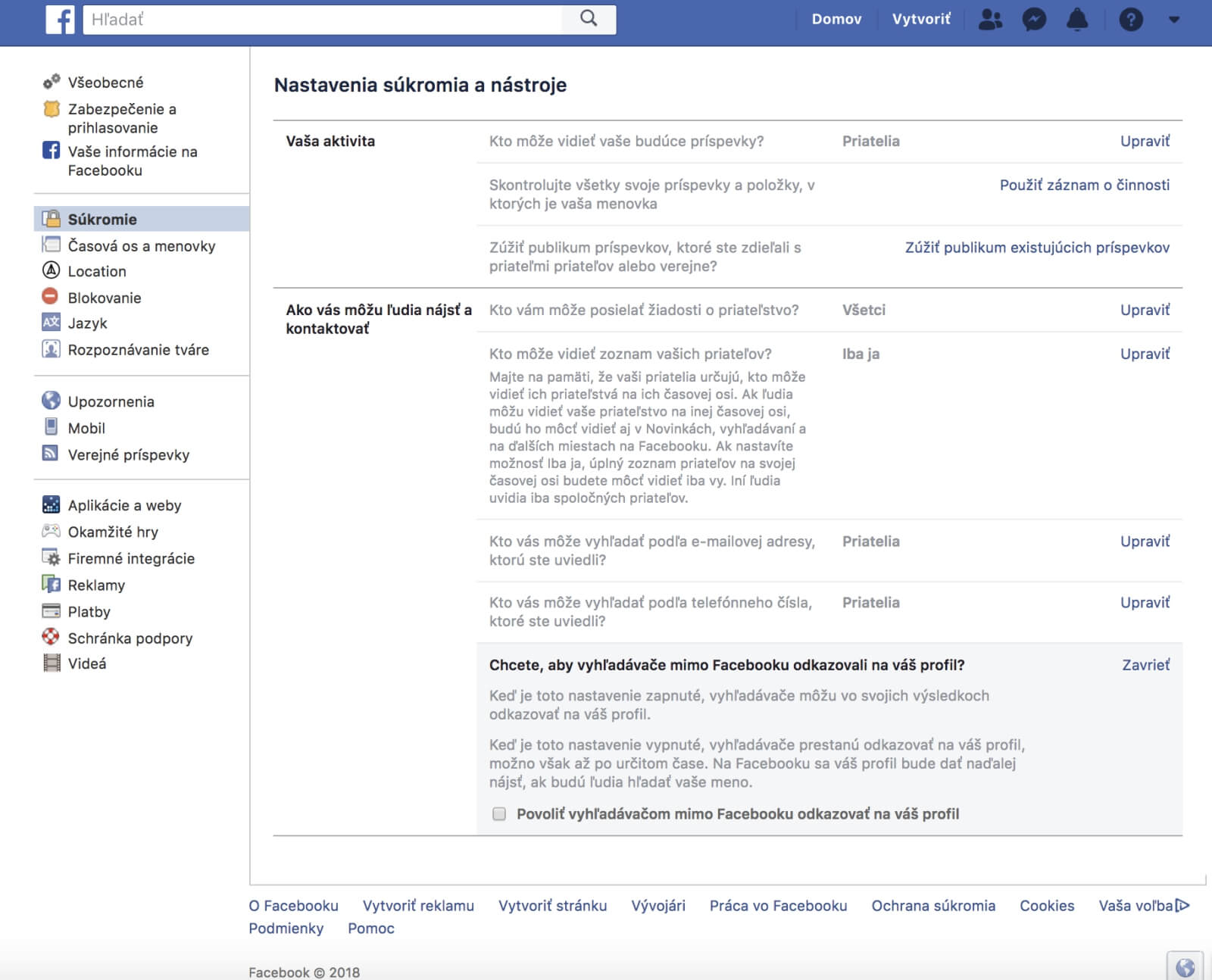Click the Jazyk language icon
The width and height of the screenshot is (1212, 980).
(x=51, y=322)
